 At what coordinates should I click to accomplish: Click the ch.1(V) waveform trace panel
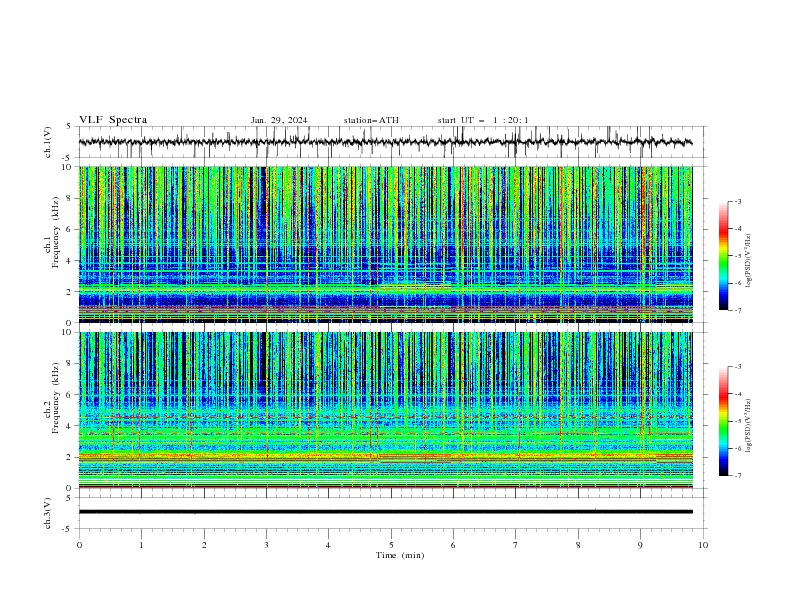pyautogui.click(x=392, y=142)
